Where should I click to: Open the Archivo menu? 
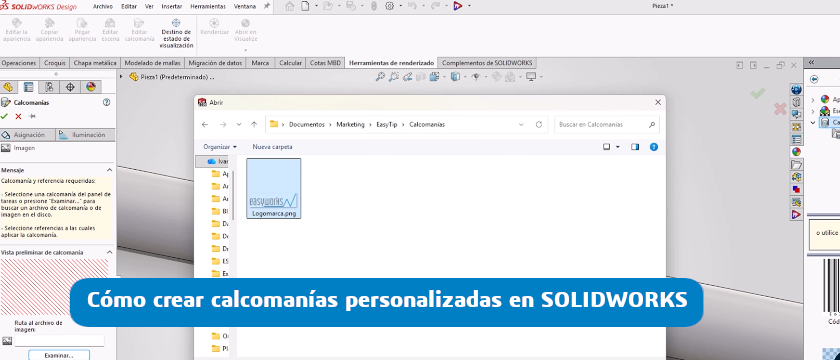(x=103, y=6)
